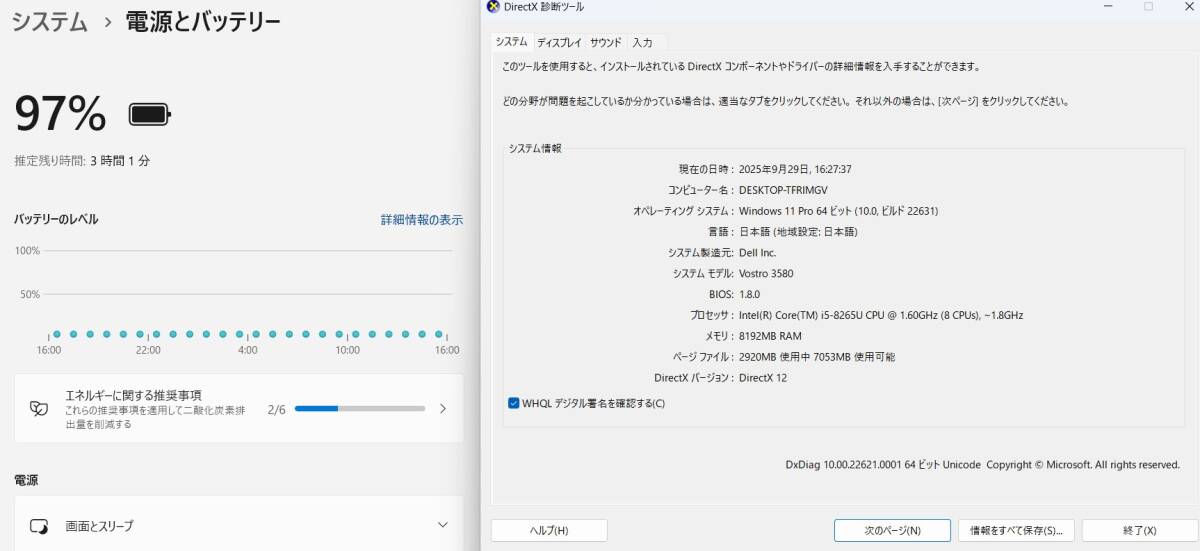Screen dimensions: 1200x551
Task: Click the screen and sleep monitor icon
Action: pyautogui.click(x=39, y=526)
